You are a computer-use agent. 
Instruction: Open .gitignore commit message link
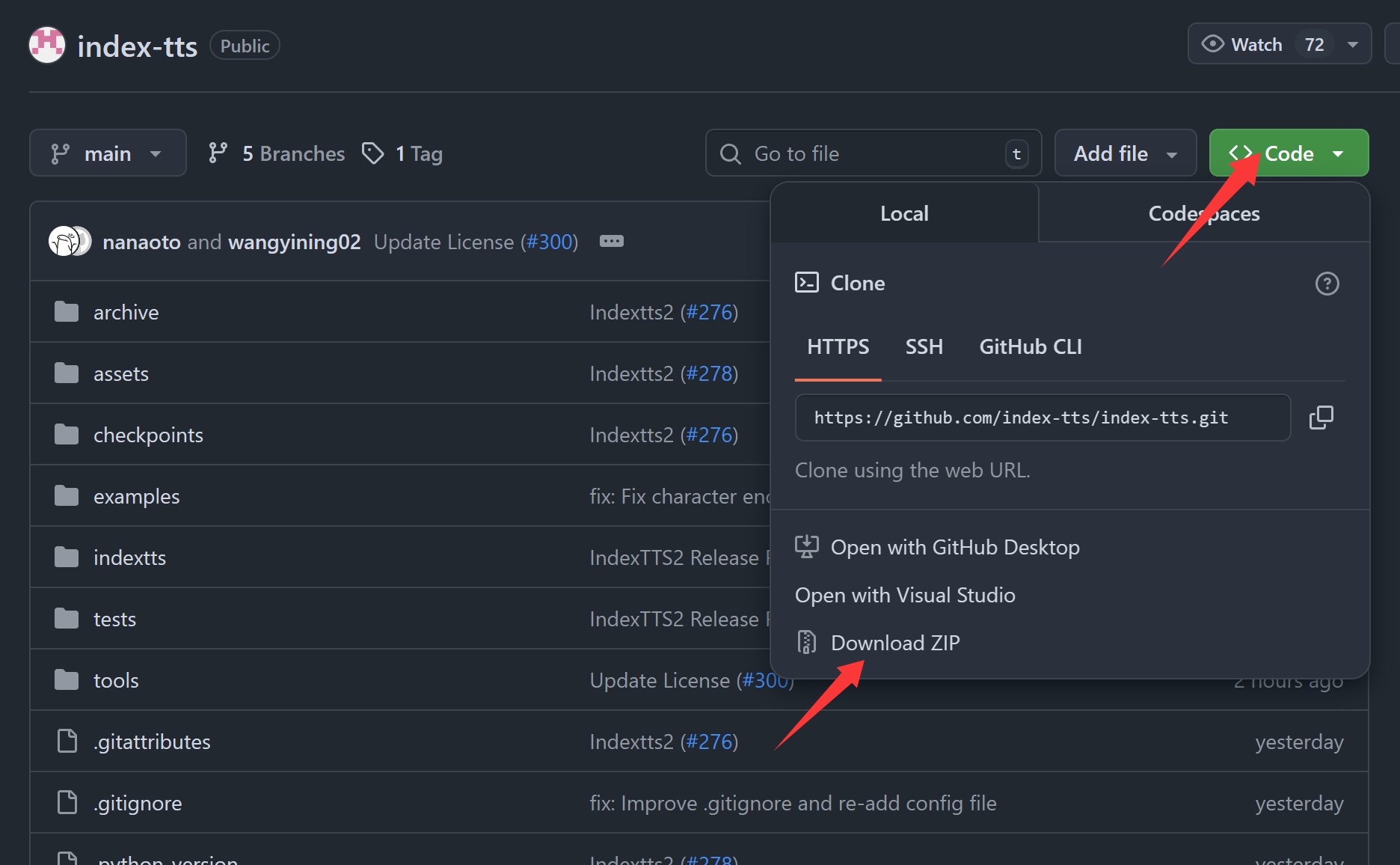(793, 803)
